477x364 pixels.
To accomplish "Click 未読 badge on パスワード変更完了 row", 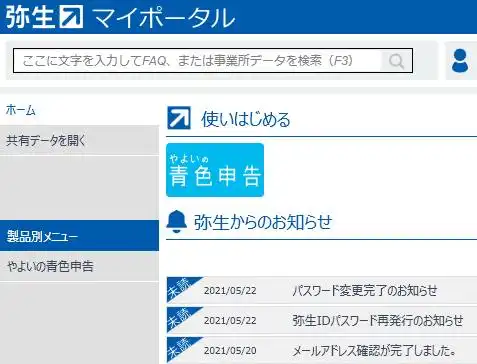I will (x=180, y=288).
